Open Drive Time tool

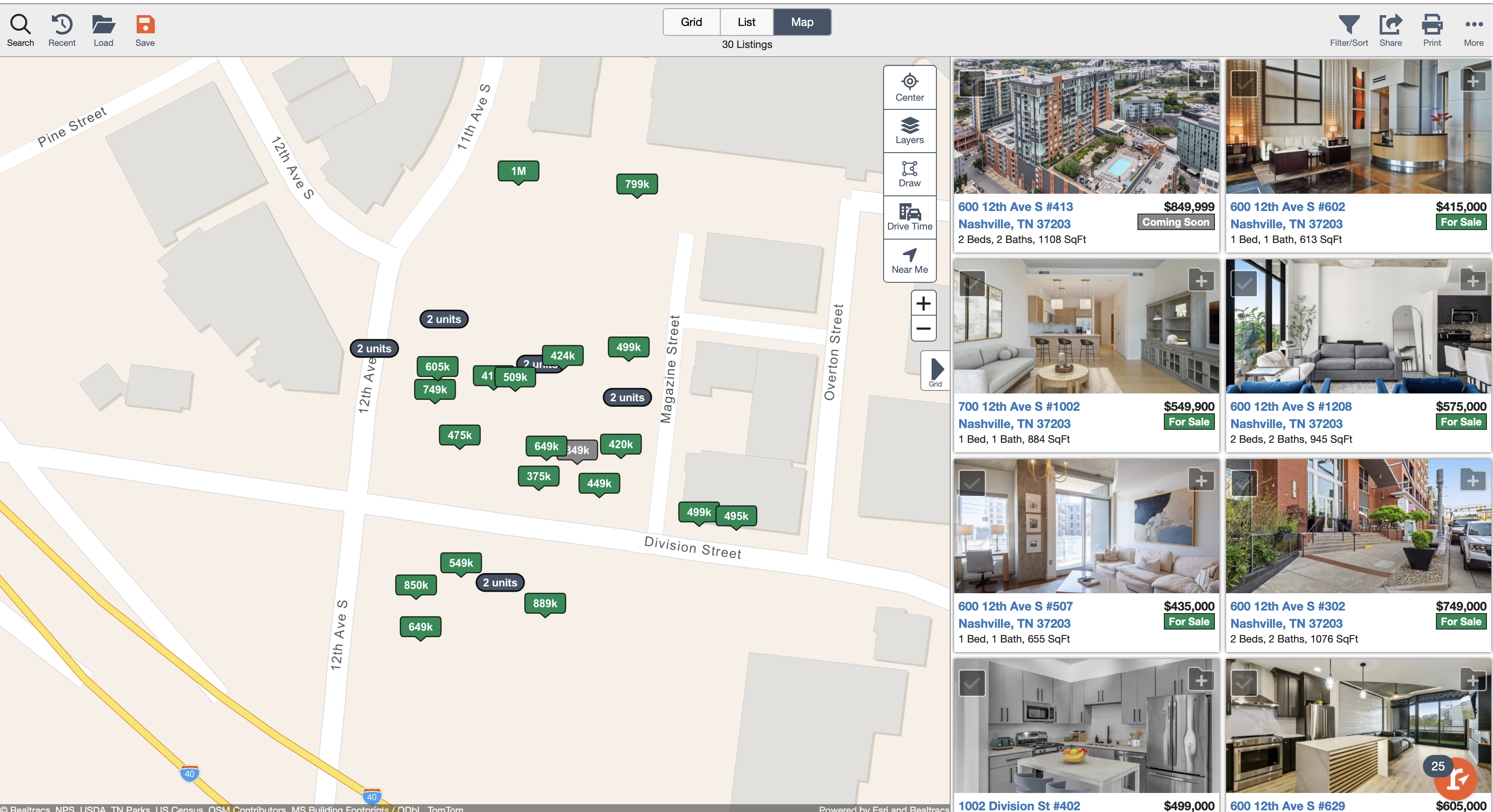tap(910, 217)
